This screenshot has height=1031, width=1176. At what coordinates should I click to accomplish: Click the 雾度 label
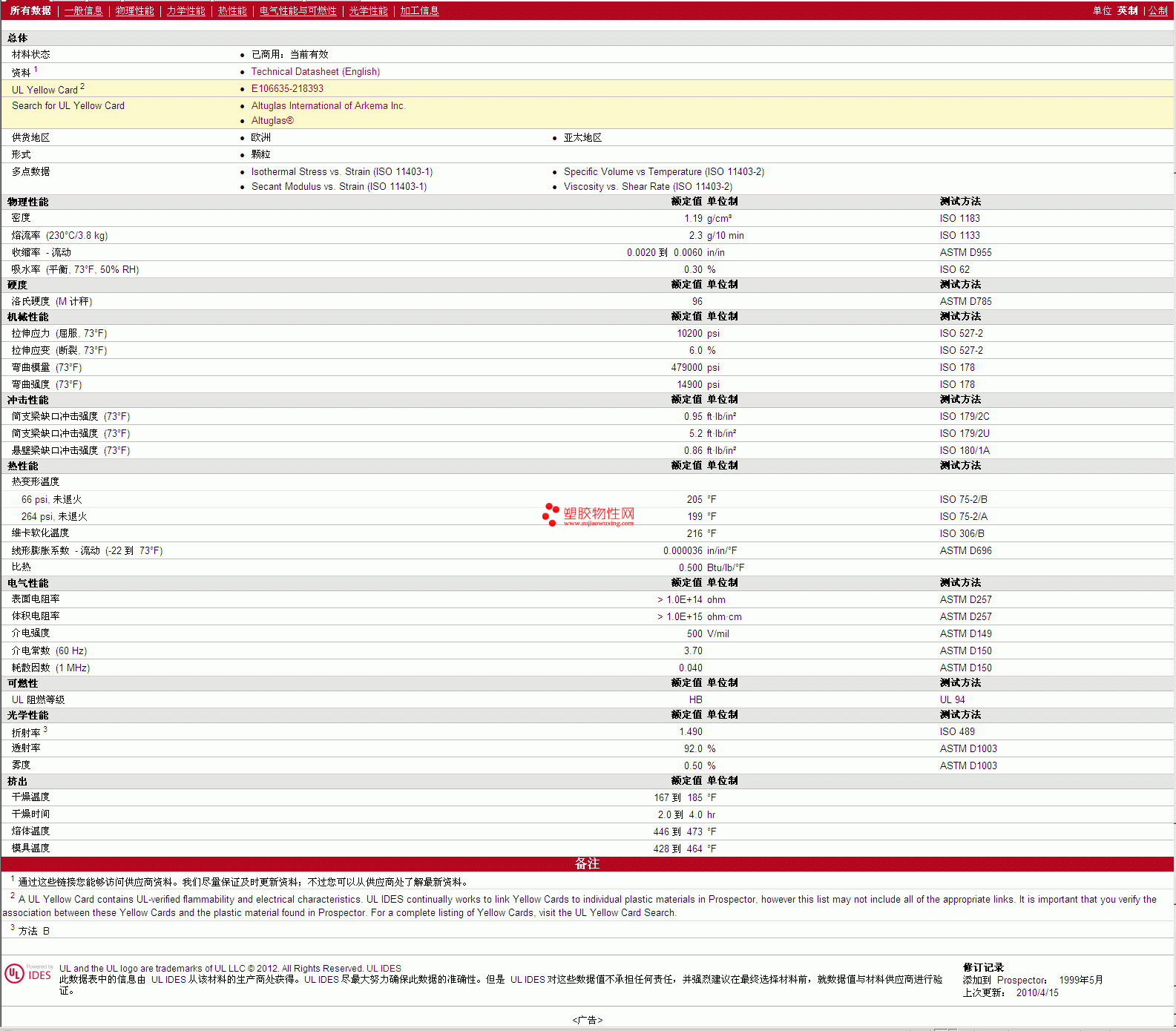22,765
